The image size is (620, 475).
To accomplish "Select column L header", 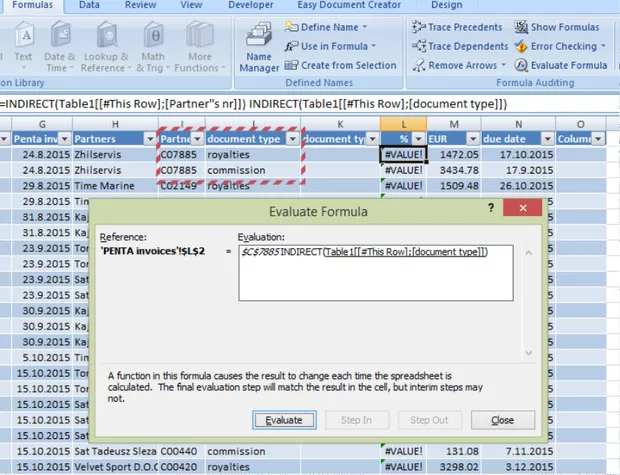I will pyautogui.click(x=403, y=124).
